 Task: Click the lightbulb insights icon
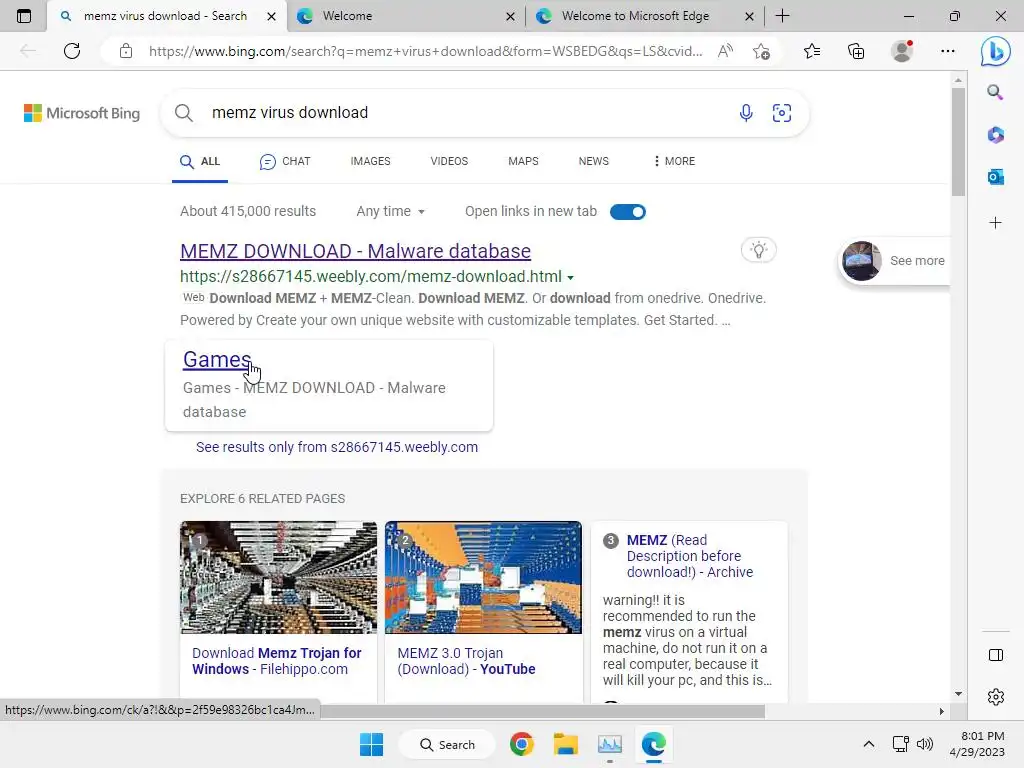click(x=759, y=250)
